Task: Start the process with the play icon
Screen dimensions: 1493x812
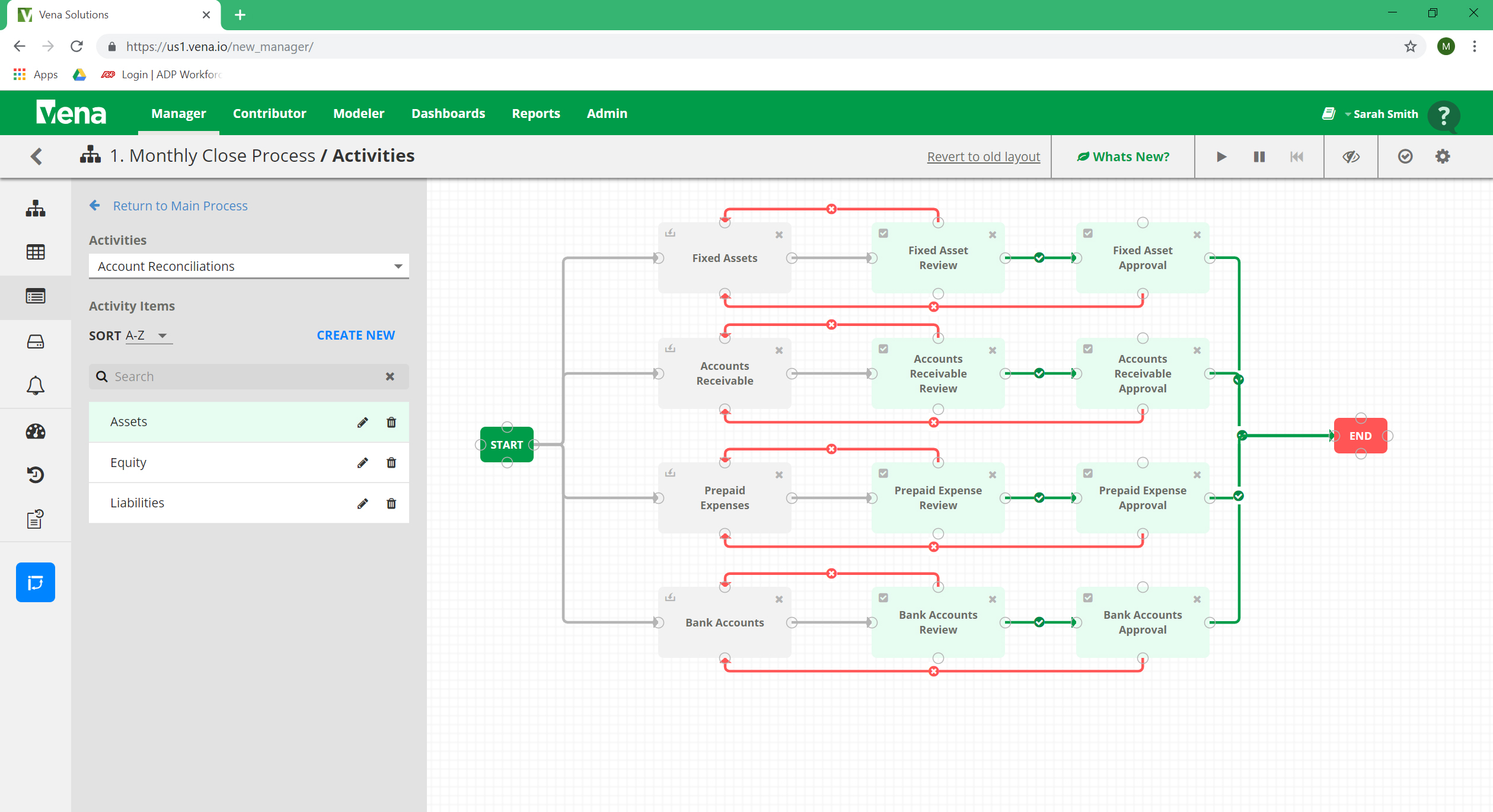Action: point(1221,156)
